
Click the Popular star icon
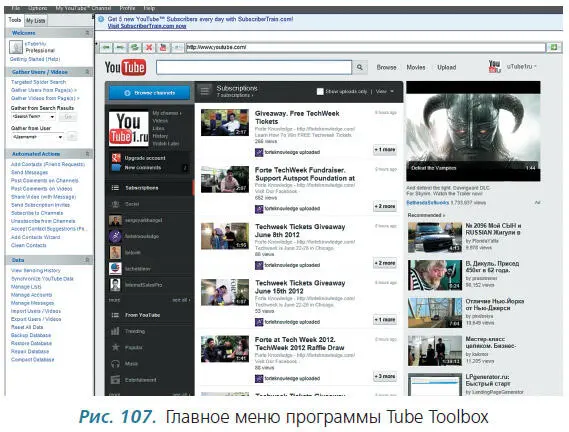(x=115, y=347)
